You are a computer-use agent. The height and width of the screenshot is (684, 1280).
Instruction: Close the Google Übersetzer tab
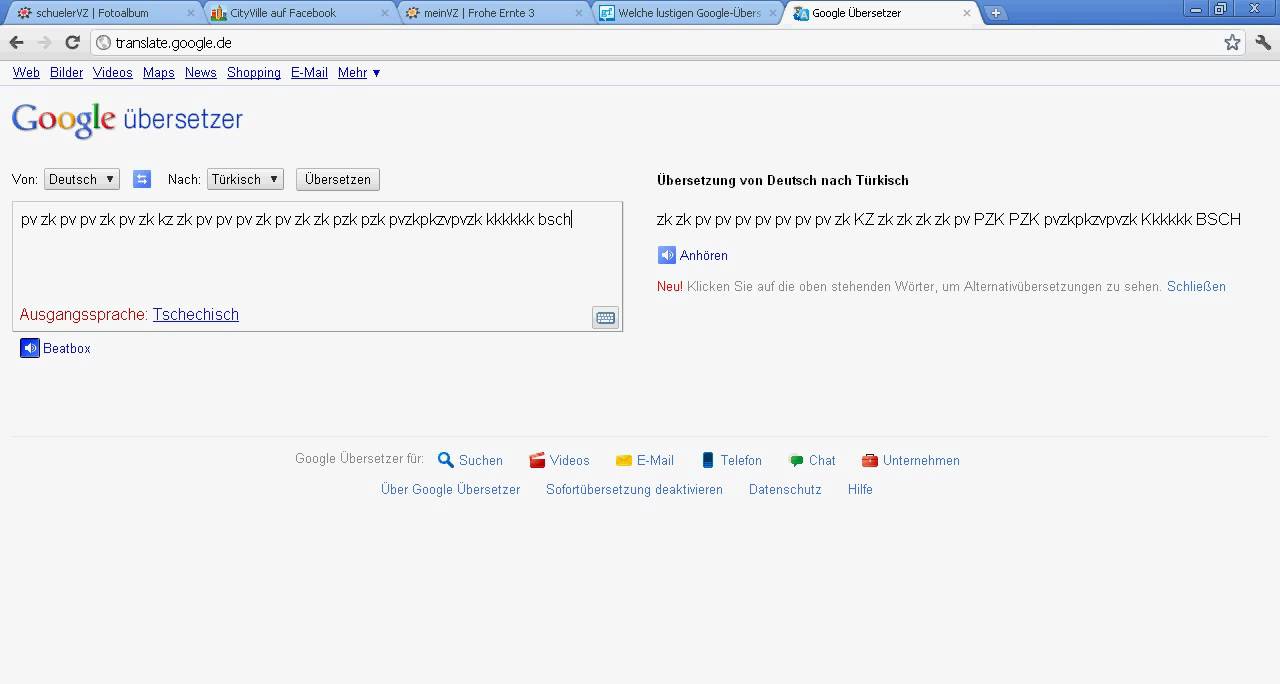[966, 13]
